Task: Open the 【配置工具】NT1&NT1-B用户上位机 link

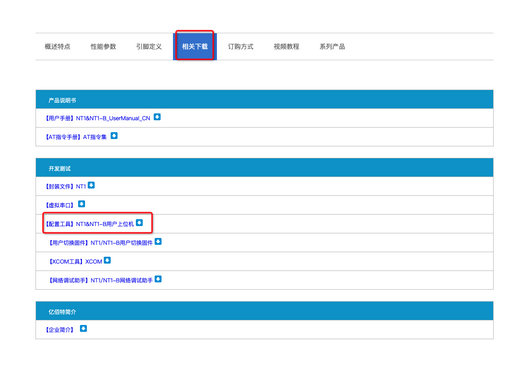Action: (89, 224)
